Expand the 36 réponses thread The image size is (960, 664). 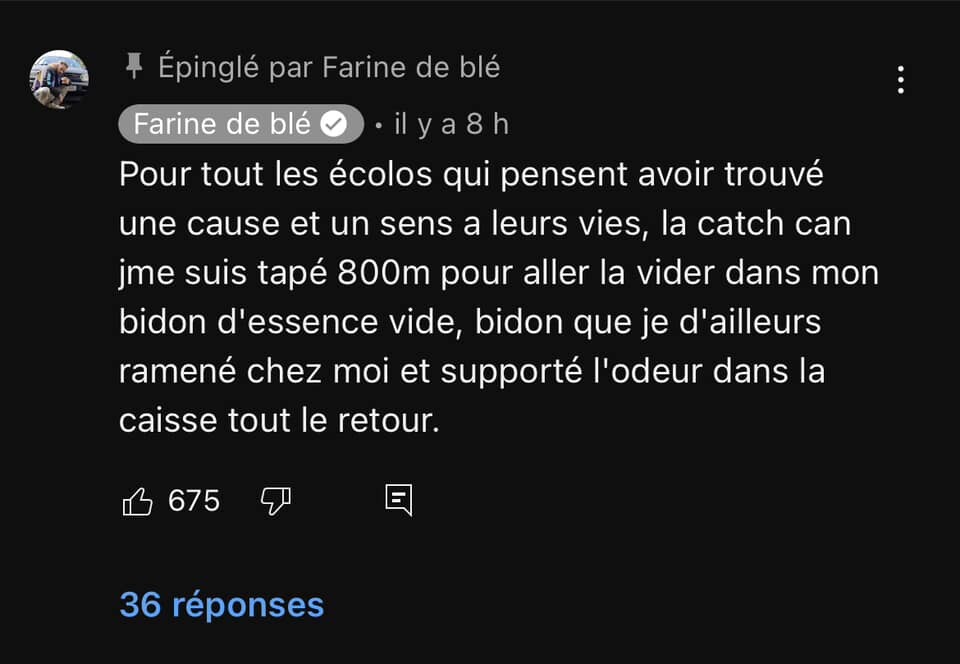[222, 605]
